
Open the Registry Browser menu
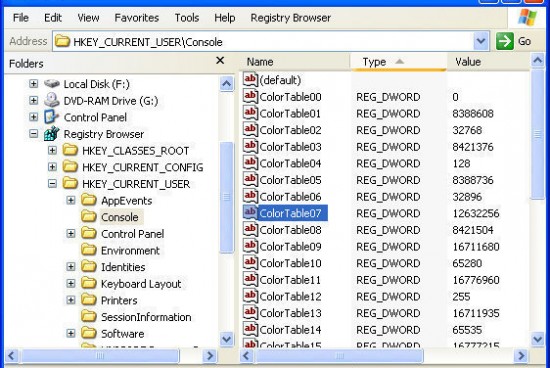(290, 18)
